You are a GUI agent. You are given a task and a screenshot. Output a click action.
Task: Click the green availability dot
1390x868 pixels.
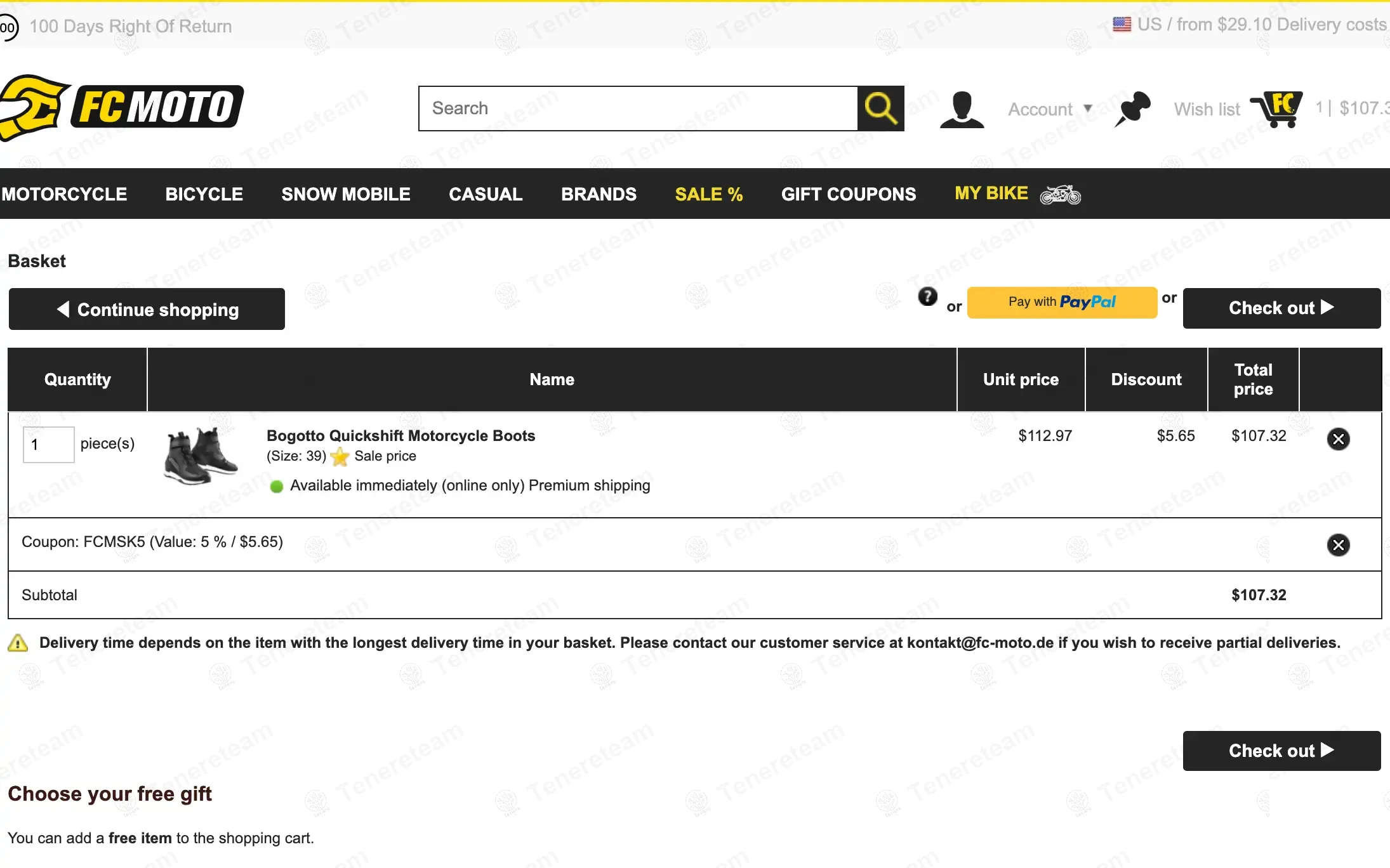point(276,486)
